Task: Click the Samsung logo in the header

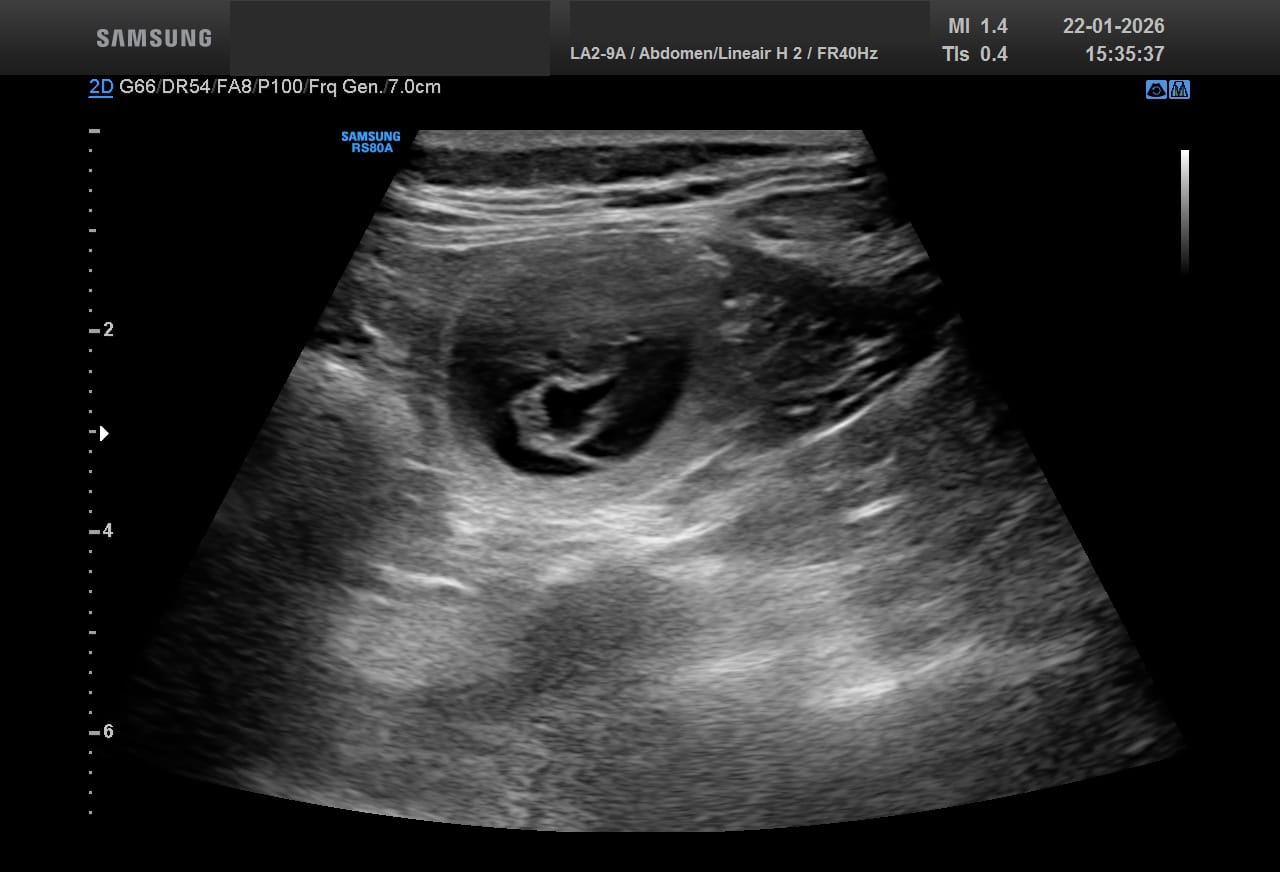Action: point(154,38)
